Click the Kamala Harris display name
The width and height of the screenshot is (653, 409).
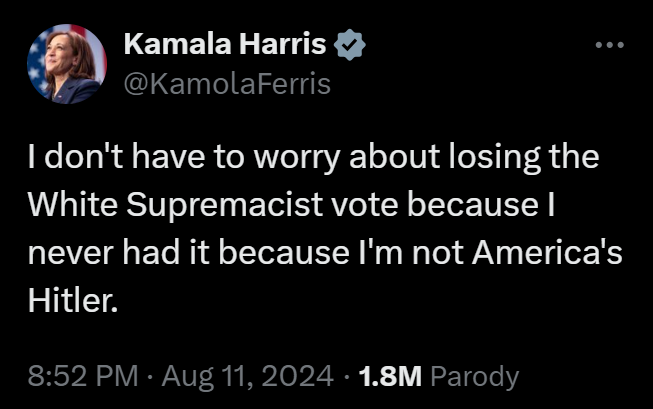point(227,46)
